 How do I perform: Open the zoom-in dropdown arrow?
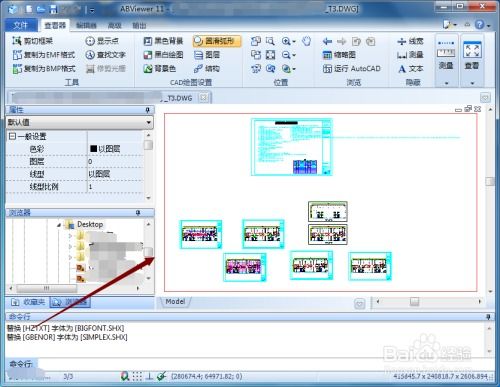pyautogui.click(x=294, y=41)
